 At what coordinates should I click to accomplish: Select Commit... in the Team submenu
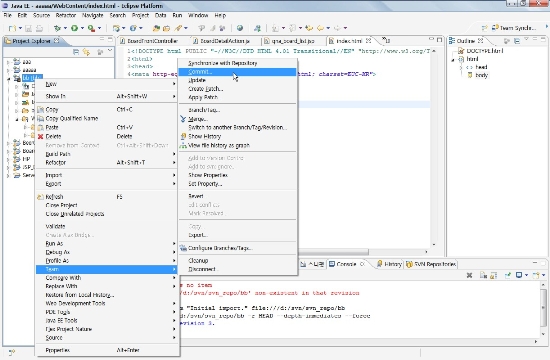[237, 72]
